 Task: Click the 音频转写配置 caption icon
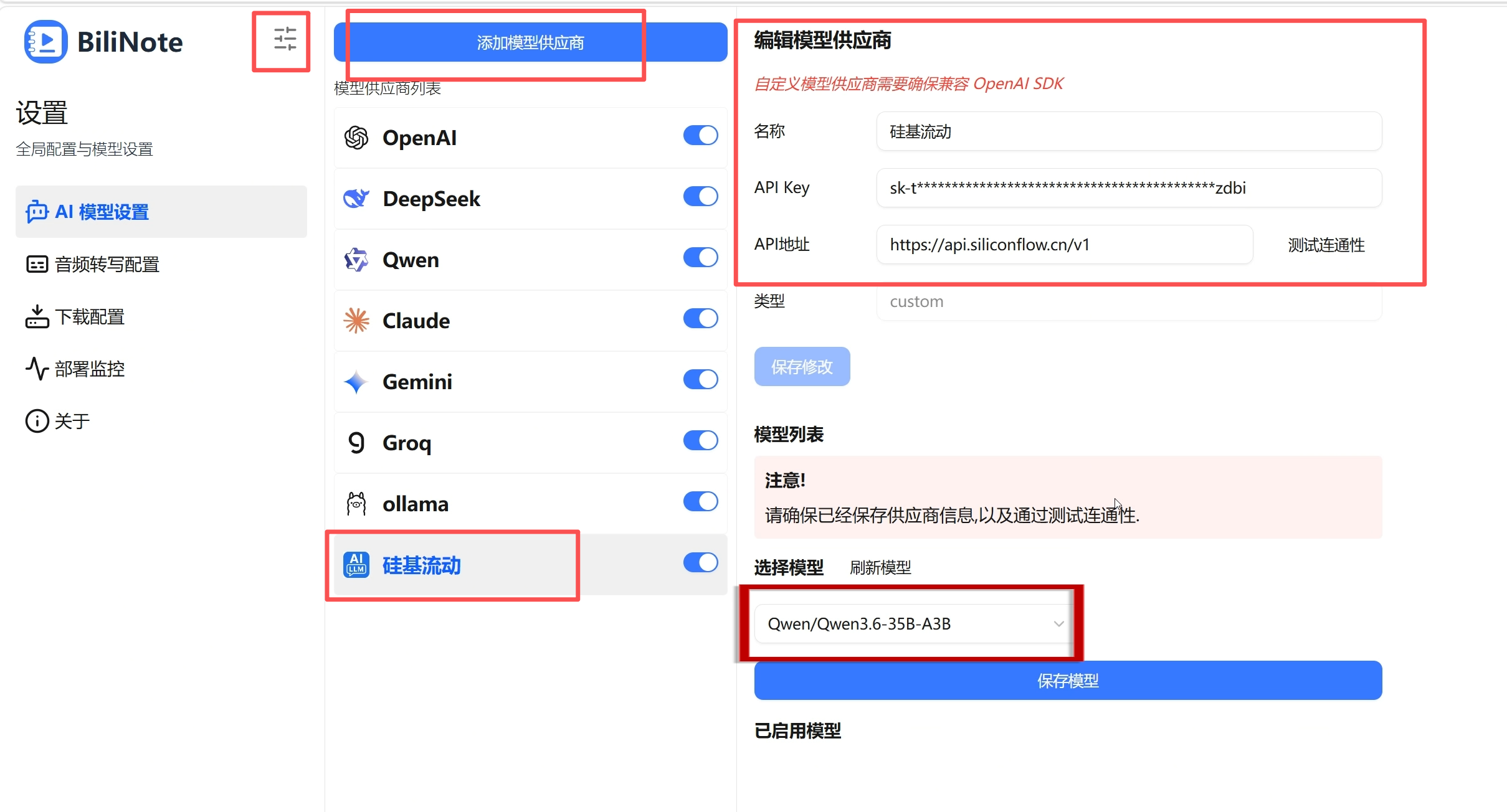37,265
